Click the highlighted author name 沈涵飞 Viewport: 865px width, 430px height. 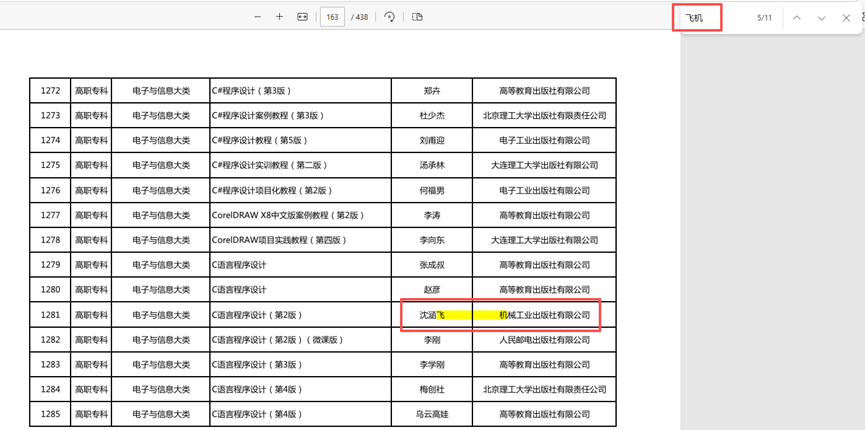pyautogui.click(x=432, y=315)
